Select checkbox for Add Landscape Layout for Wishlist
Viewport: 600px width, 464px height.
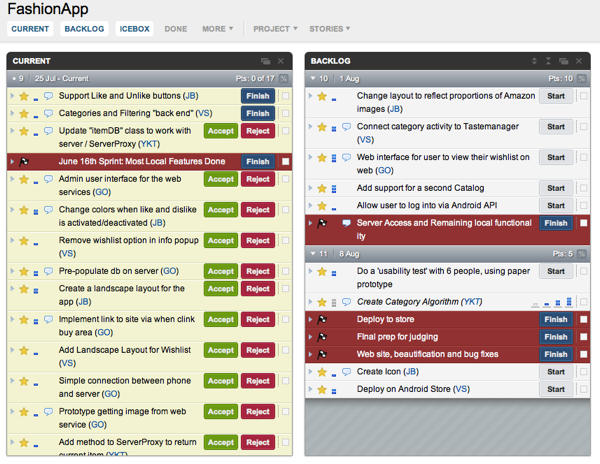[x=285, y=350]
